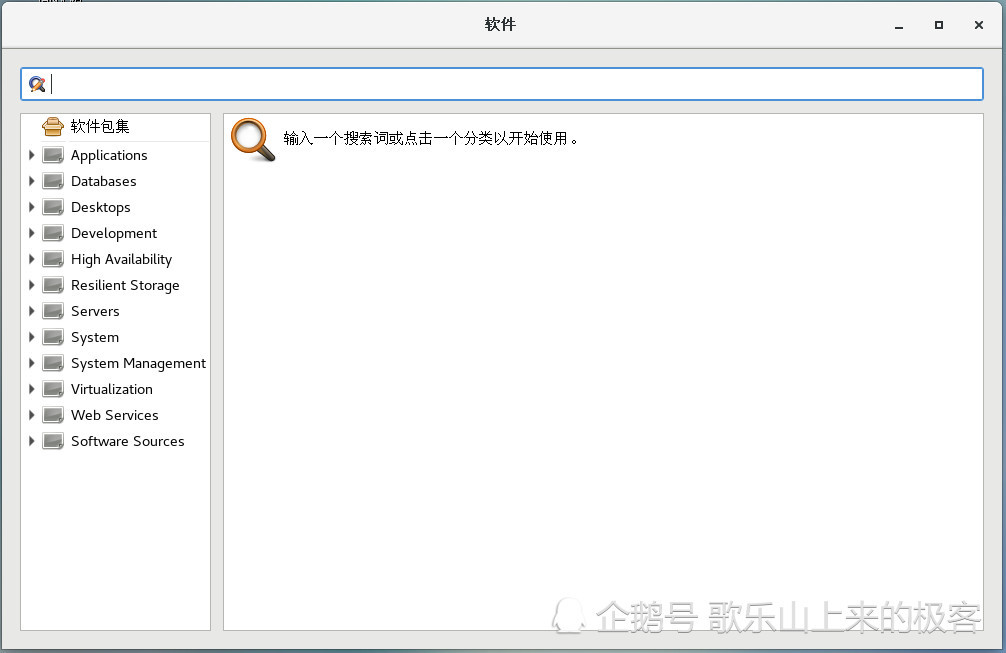Screen dimensions: 1006x653
Task: Click the Desktops category folder icon
Action: click(x=53, y=207)
